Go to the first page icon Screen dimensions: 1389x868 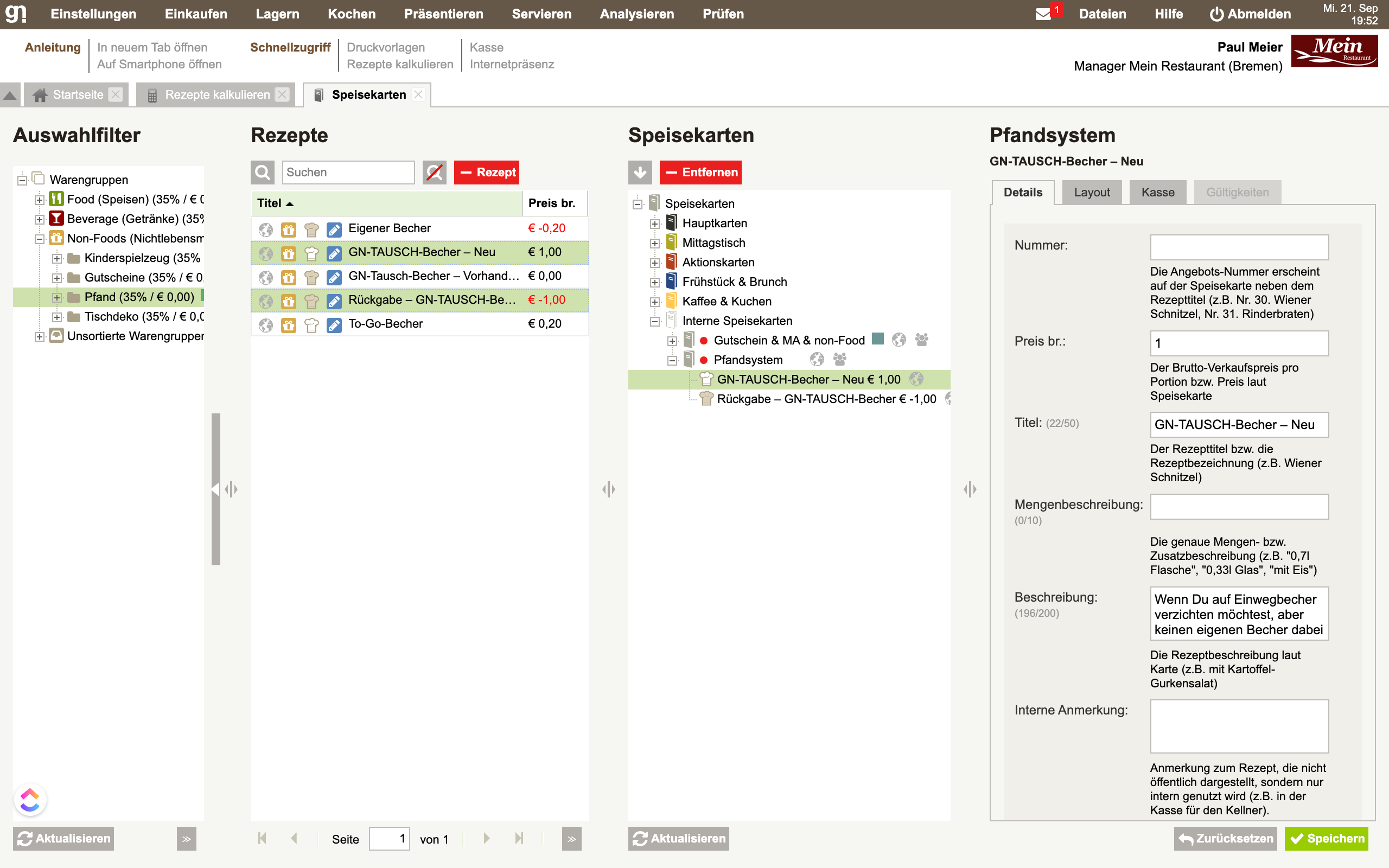[x=262, y=839]
